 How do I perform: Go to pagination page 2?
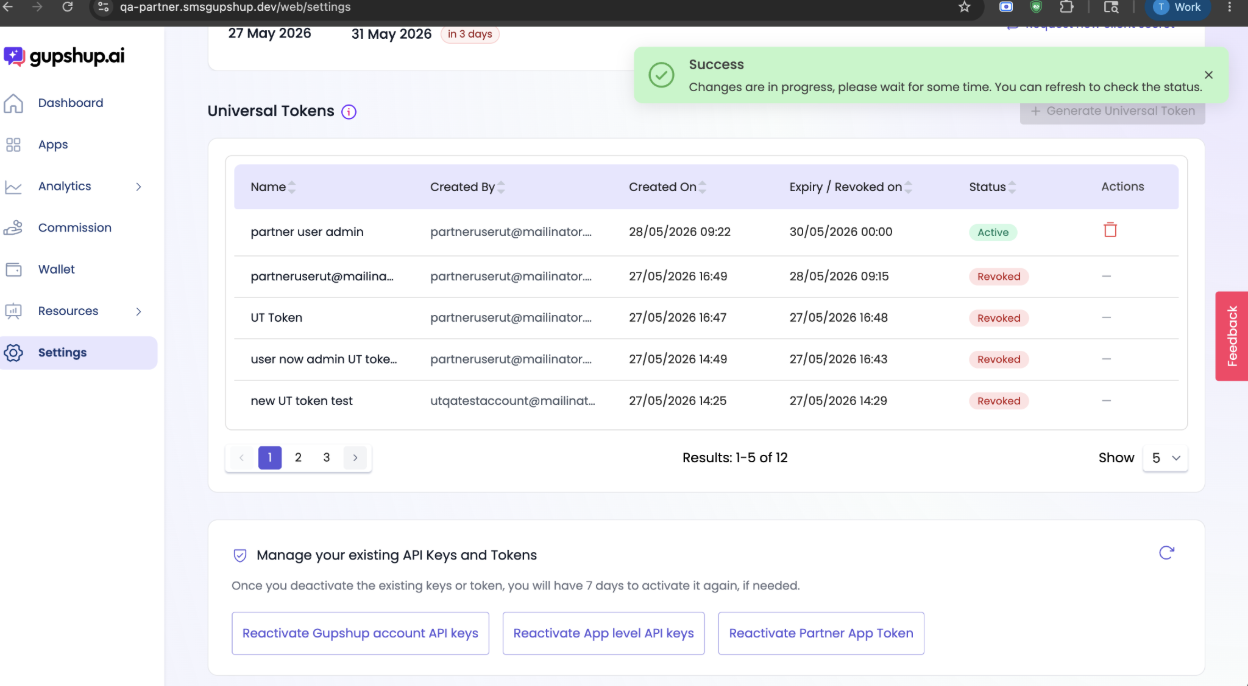point(298,458)
